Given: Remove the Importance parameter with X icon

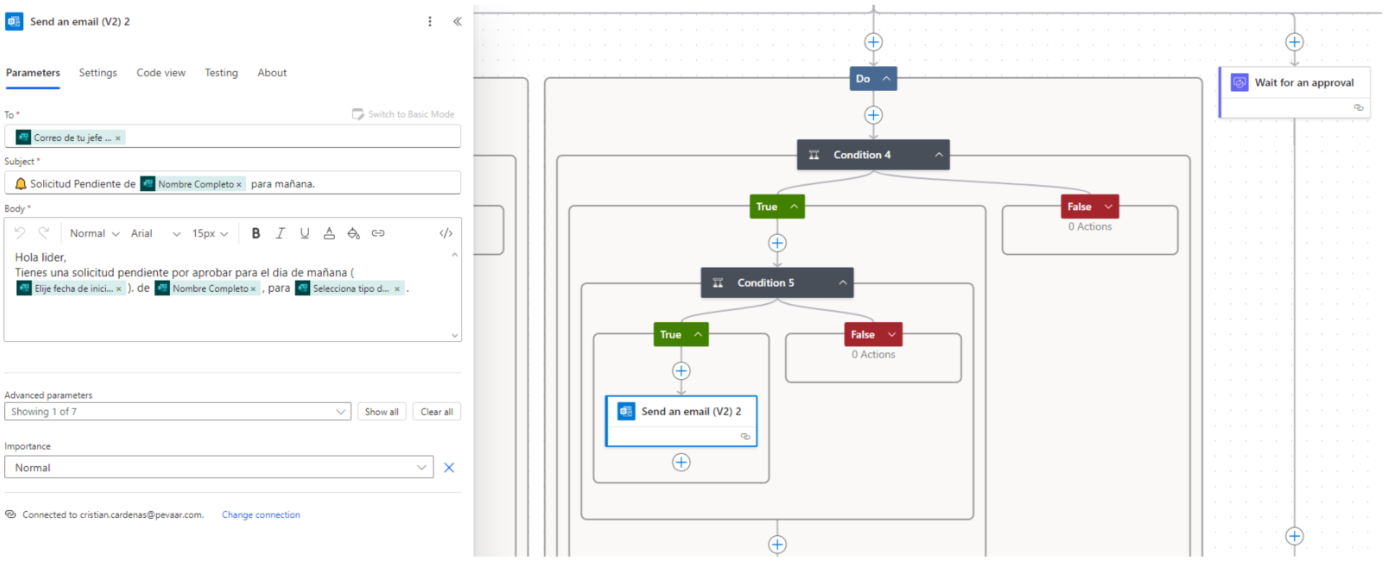Looking at the screenshot, I should (449, 467).
